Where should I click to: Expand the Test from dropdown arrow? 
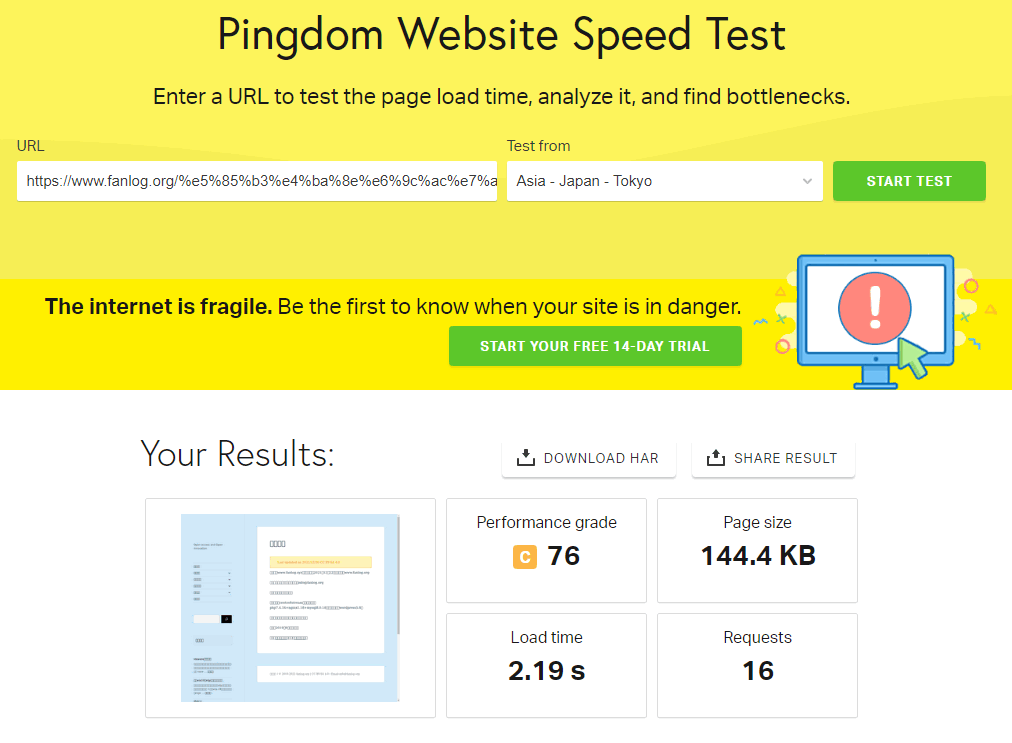807,181
